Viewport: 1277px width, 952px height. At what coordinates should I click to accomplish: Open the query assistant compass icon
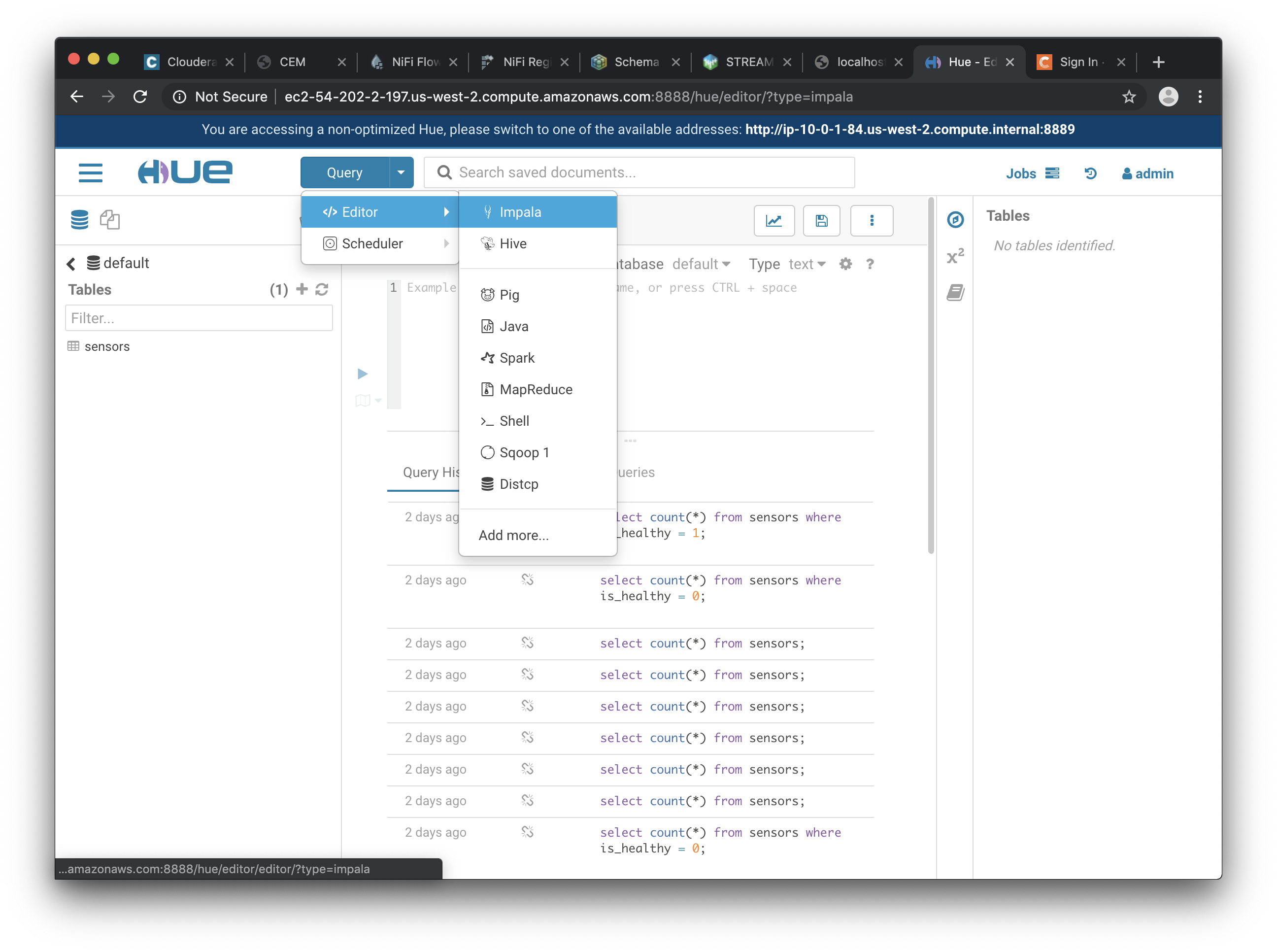[x=955, y=220]
